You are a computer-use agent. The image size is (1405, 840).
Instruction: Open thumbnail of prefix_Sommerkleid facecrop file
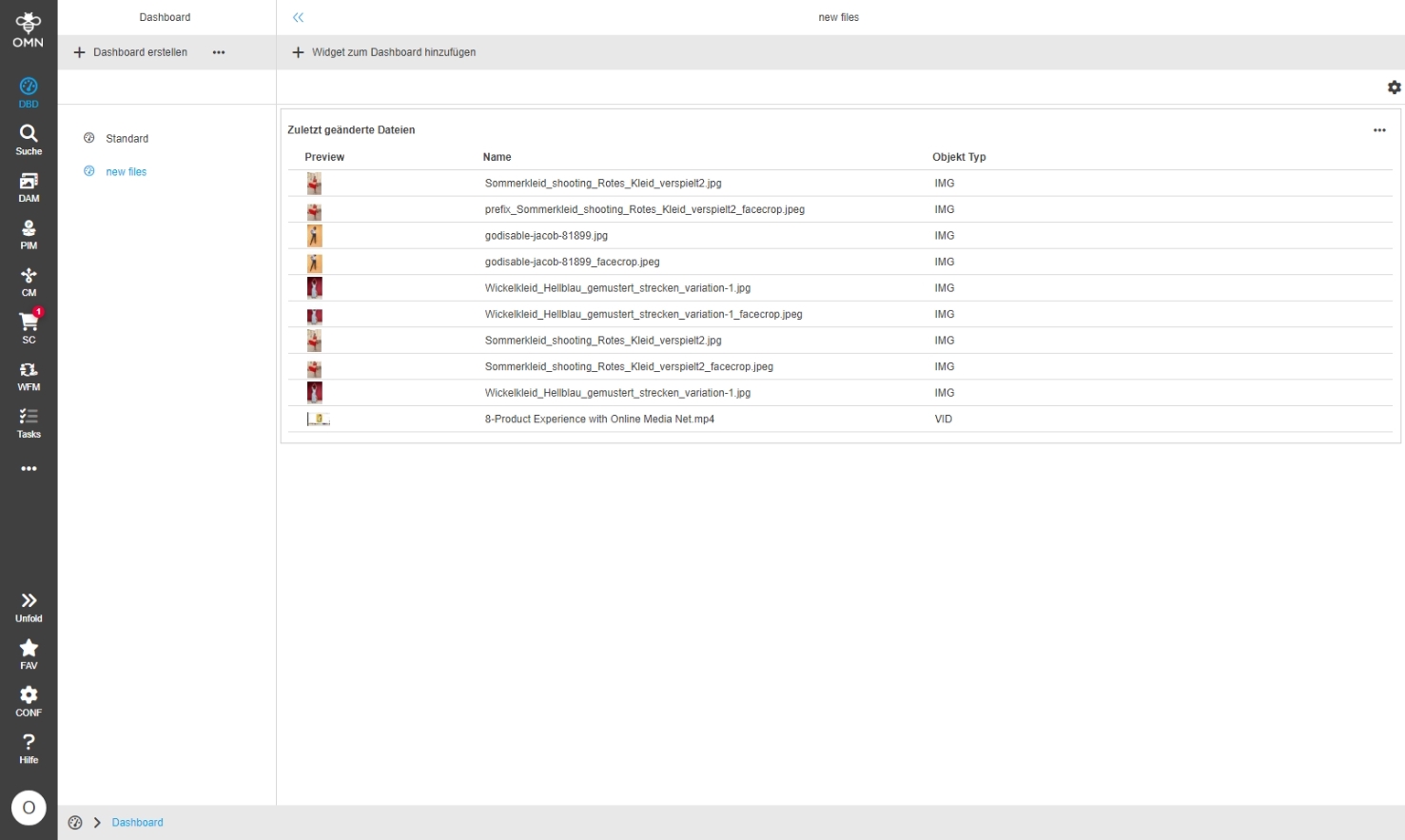click(314, 210)
